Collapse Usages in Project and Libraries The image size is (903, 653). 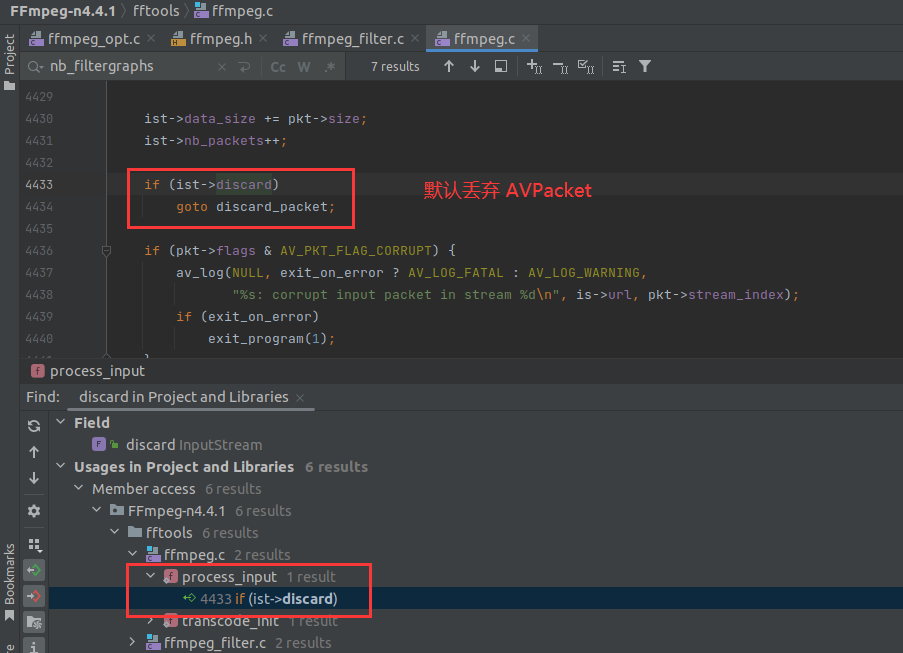[x=62, y=467]
